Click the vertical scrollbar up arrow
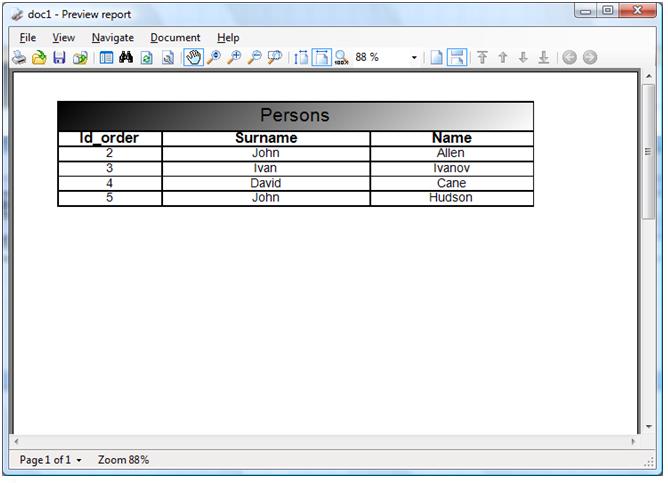Viewport: 668px width, 483px height. 649,76
